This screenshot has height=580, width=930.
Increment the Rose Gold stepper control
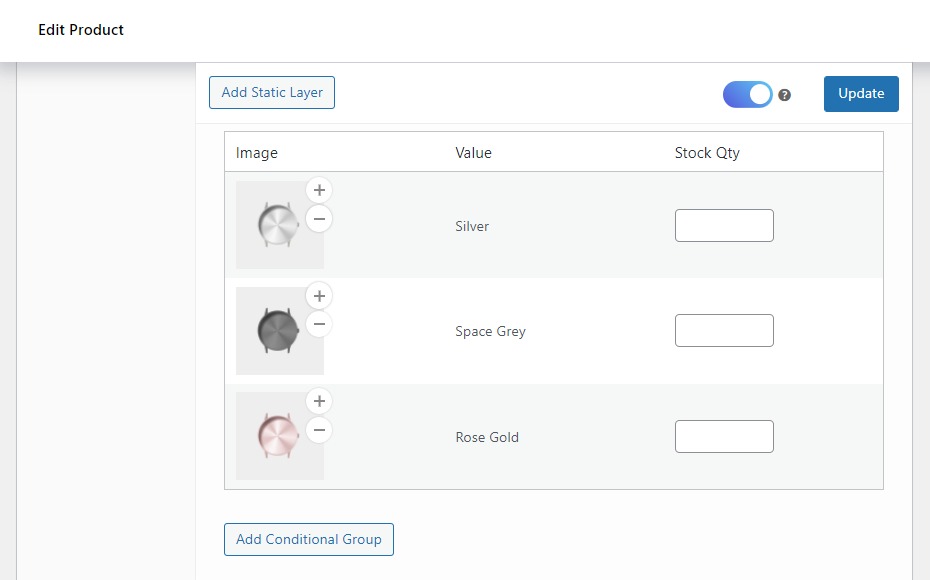[319, 400]
